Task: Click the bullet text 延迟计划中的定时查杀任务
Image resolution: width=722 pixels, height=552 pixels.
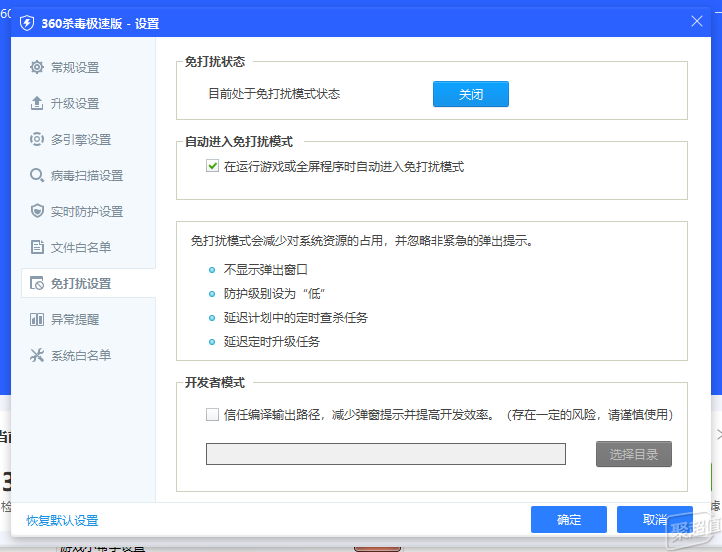Action: pyautogui.click(x=296, y=317)
